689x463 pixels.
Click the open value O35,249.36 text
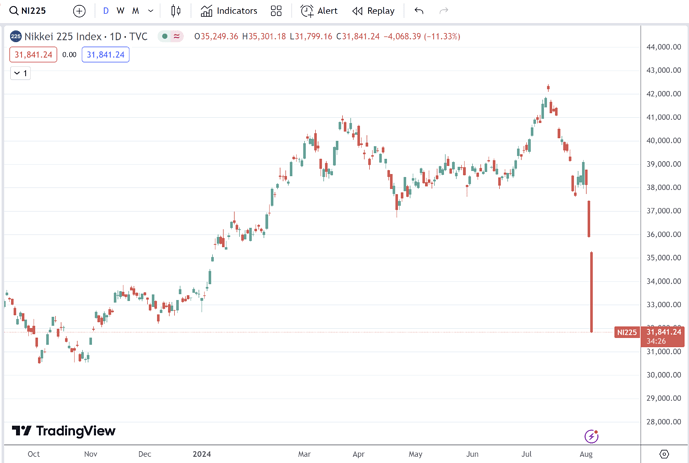216,36
